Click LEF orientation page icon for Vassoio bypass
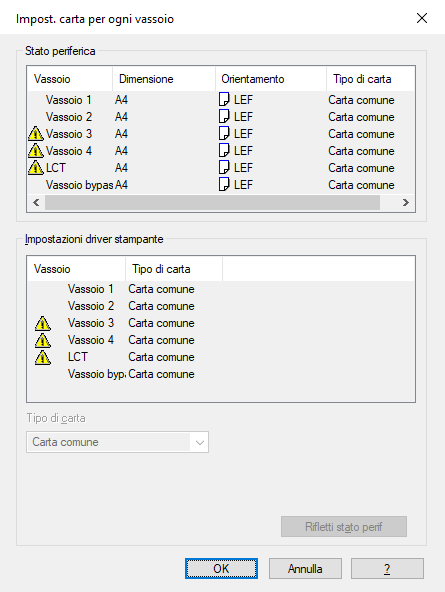 tap(224, 184)
